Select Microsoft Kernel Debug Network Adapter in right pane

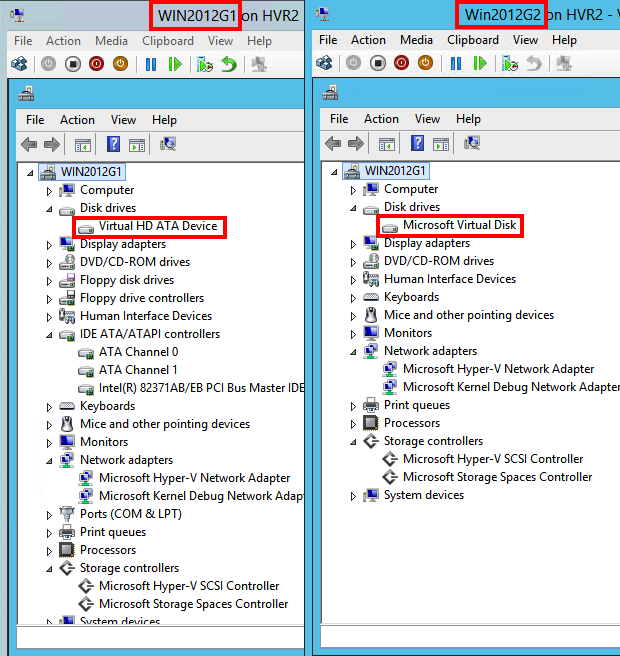coord(511,387)
